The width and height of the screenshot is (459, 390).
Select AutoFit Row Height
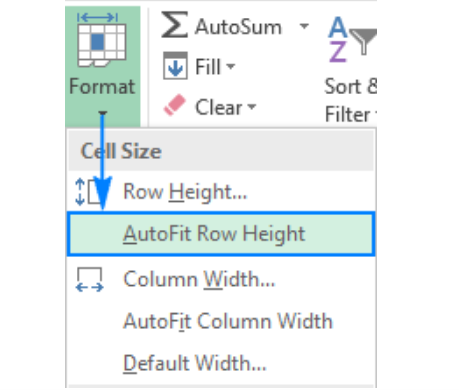point(221,234)
